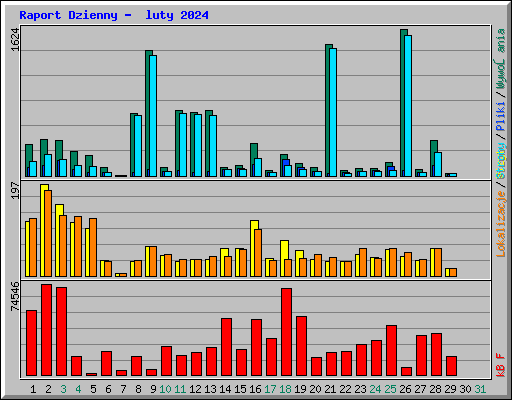Click day label 14 on axis

click(225, 389)
